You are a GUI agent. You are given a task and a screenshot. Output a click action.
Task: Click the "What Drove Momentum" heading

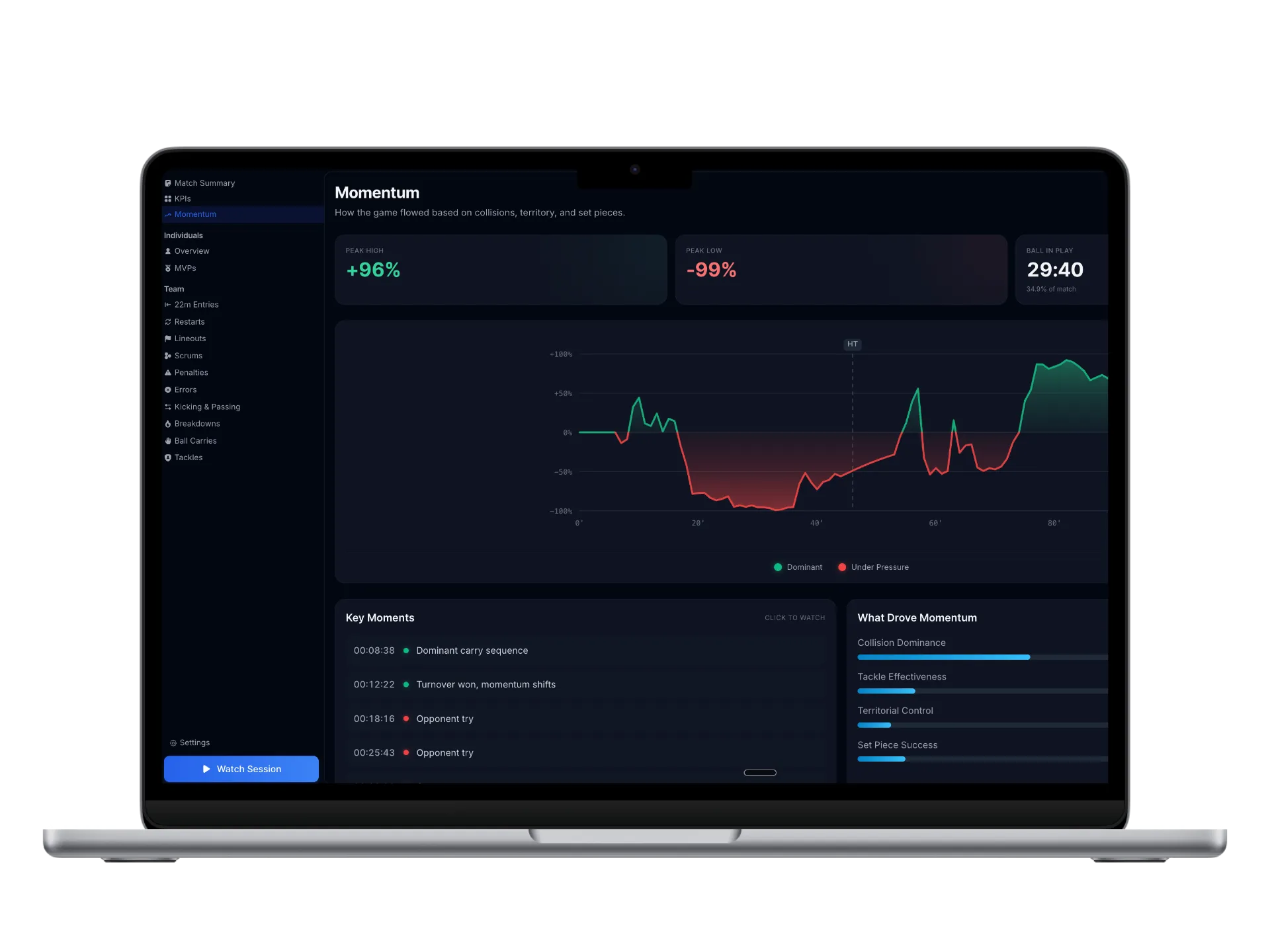[917, 617]
